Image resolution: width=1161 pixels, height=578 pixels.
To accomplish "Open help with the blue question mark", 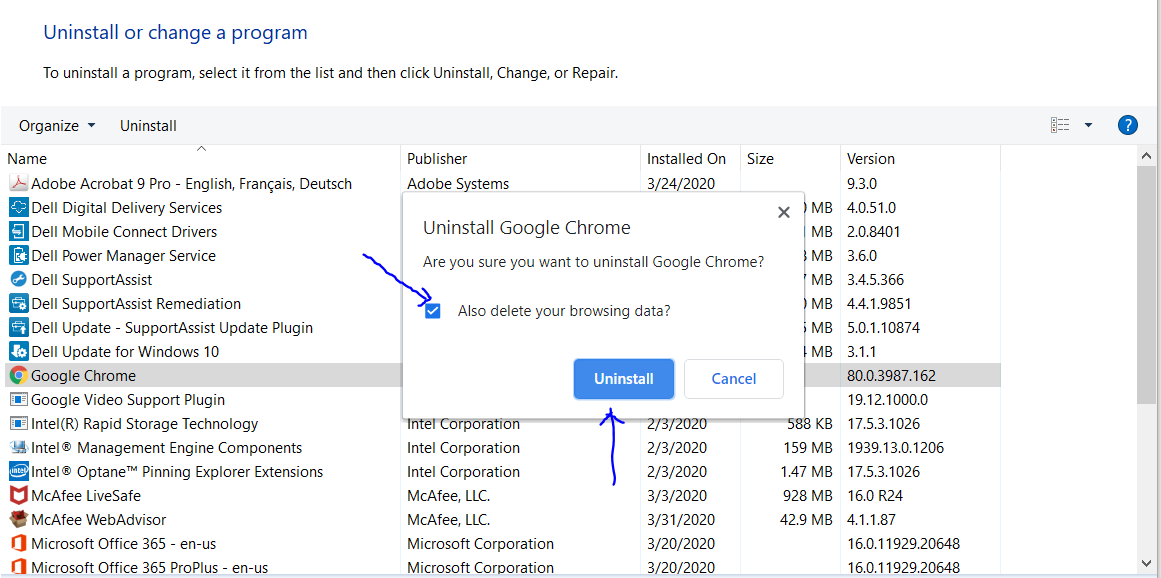I will (1128, 125).
